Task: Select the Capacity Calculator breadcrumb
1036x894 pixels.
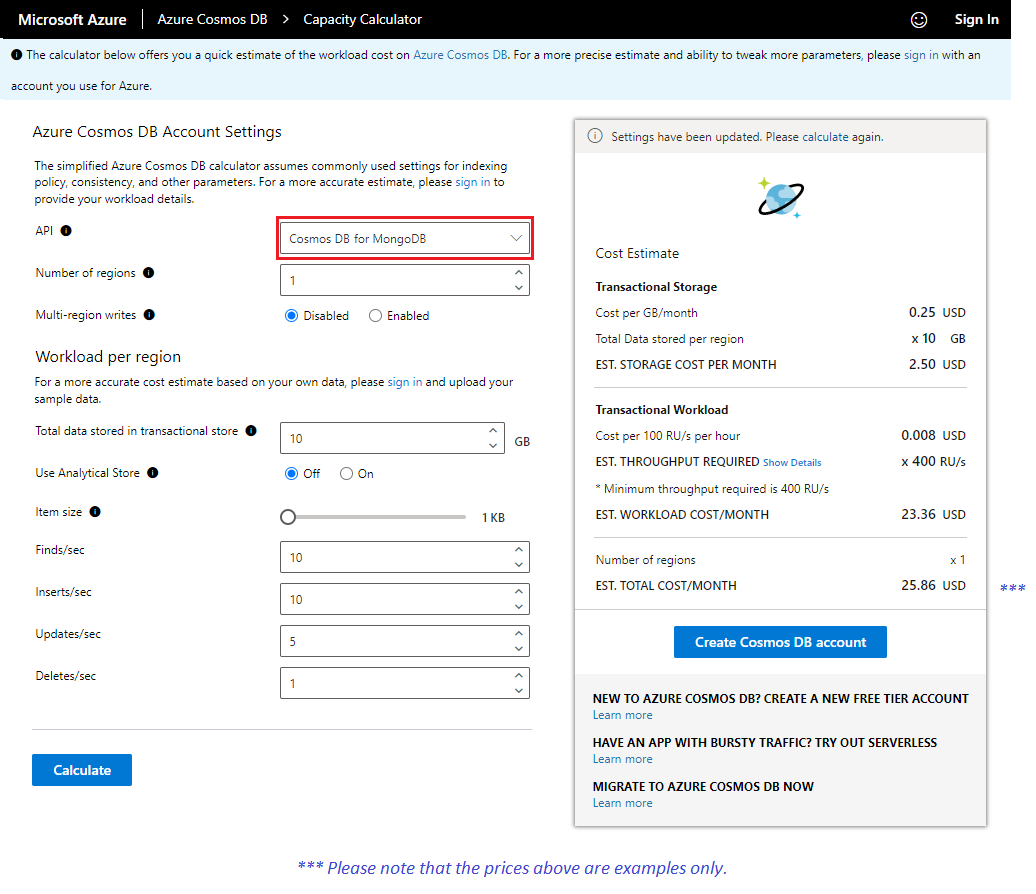Action: pos(362,19)
